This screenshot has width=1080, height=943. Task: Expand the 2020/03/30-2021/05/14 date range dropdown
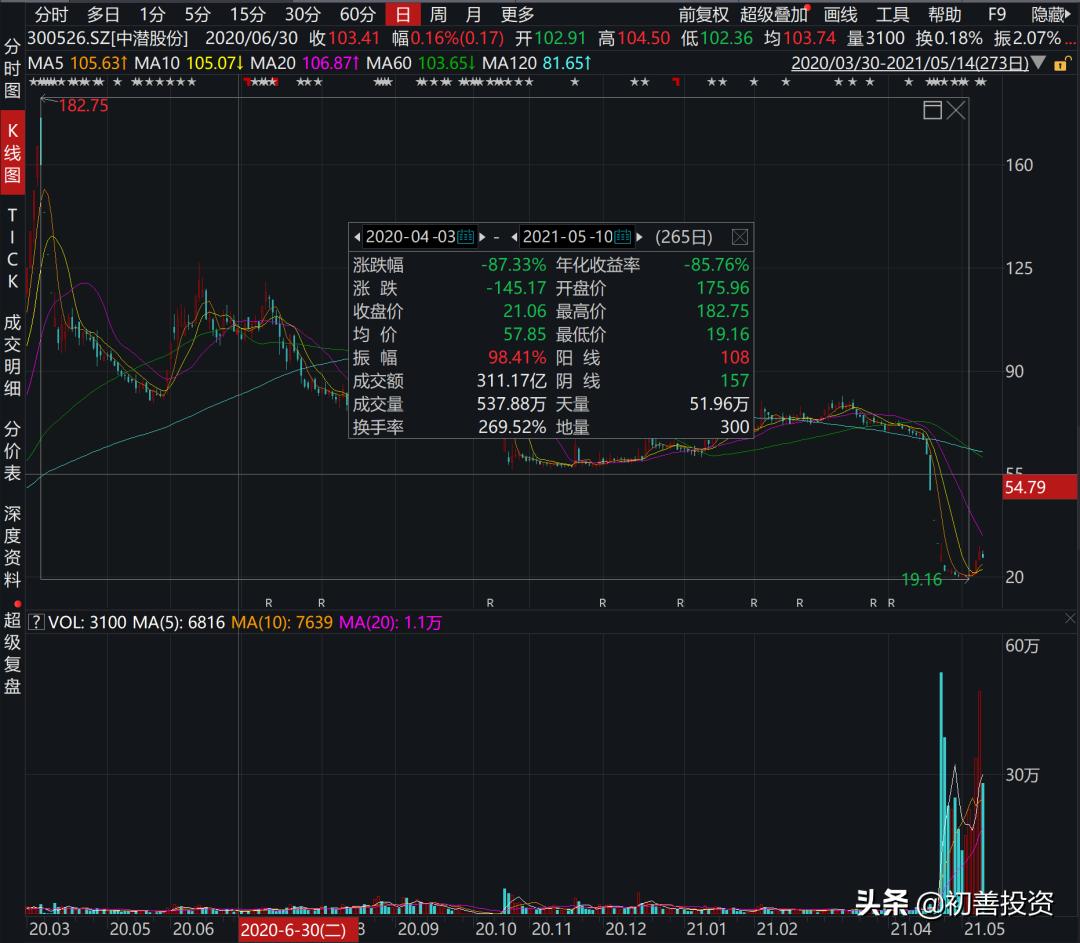coord(1039,63)
